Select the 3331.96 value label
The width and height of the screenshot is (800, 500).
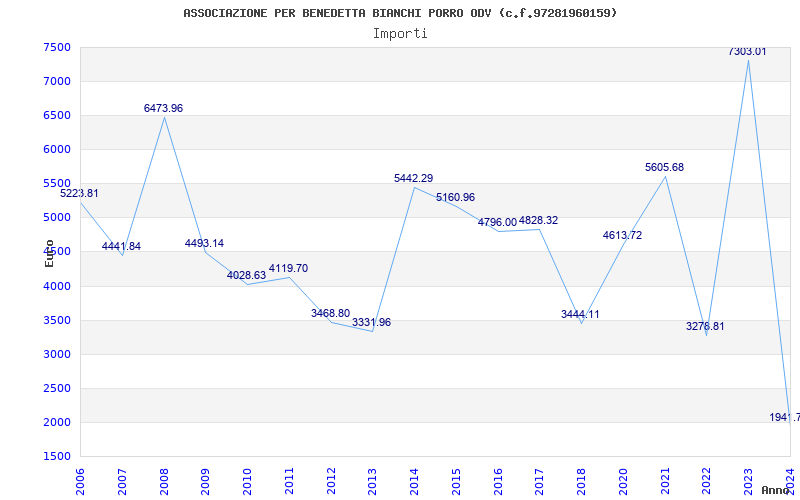coord(371,322)
